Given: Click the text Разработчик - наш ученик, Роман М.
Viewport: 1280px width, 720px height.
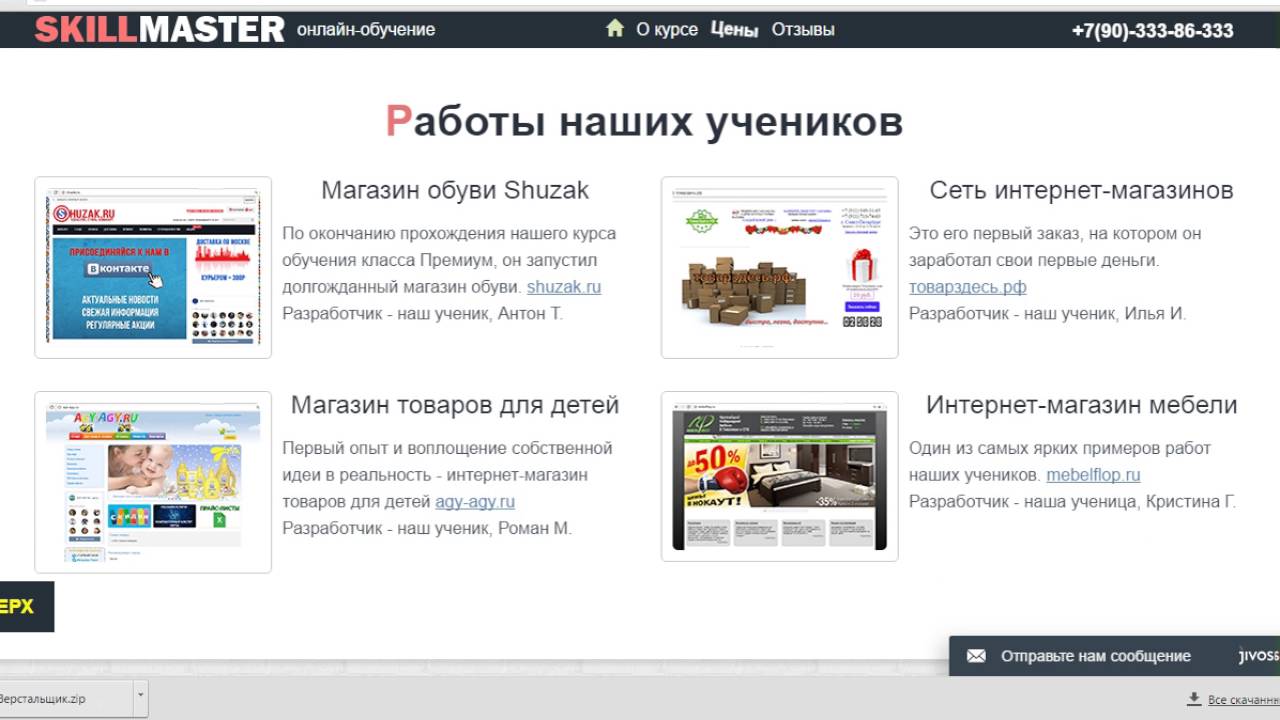Looking at the screenshot, I should (427, 528).
